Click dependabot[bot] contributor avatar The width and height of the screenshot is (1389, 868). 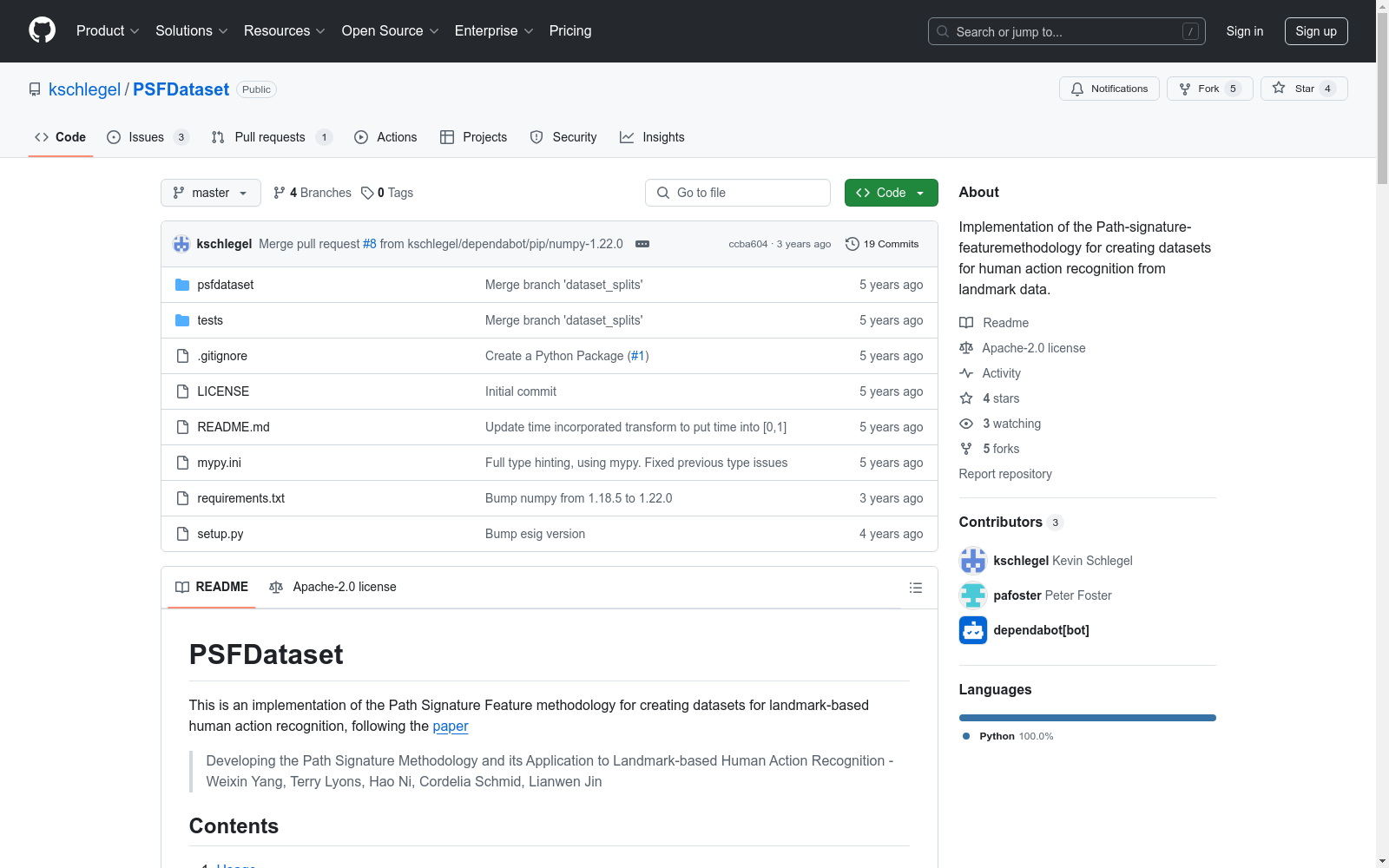point(973,630)
